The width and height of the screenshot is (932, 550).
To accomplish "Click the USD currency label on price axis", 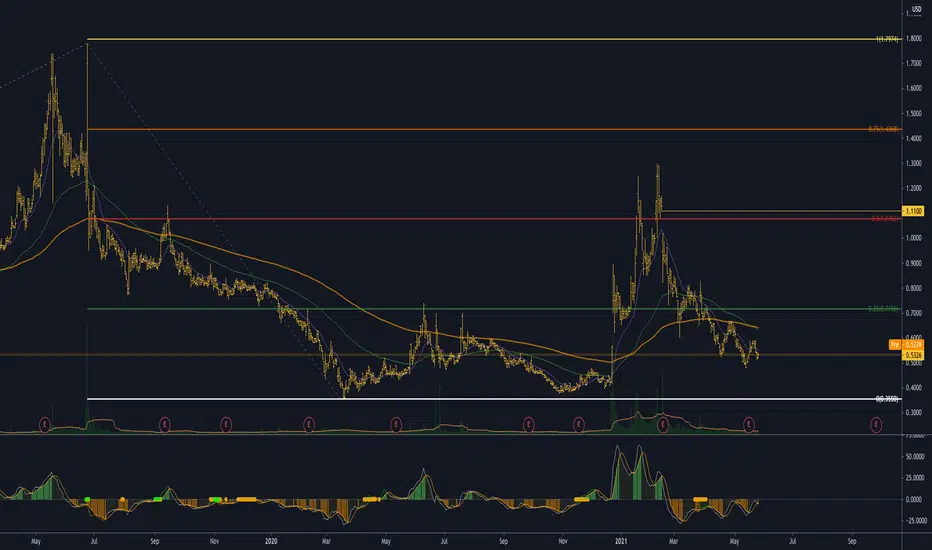I will coord(916,10).
